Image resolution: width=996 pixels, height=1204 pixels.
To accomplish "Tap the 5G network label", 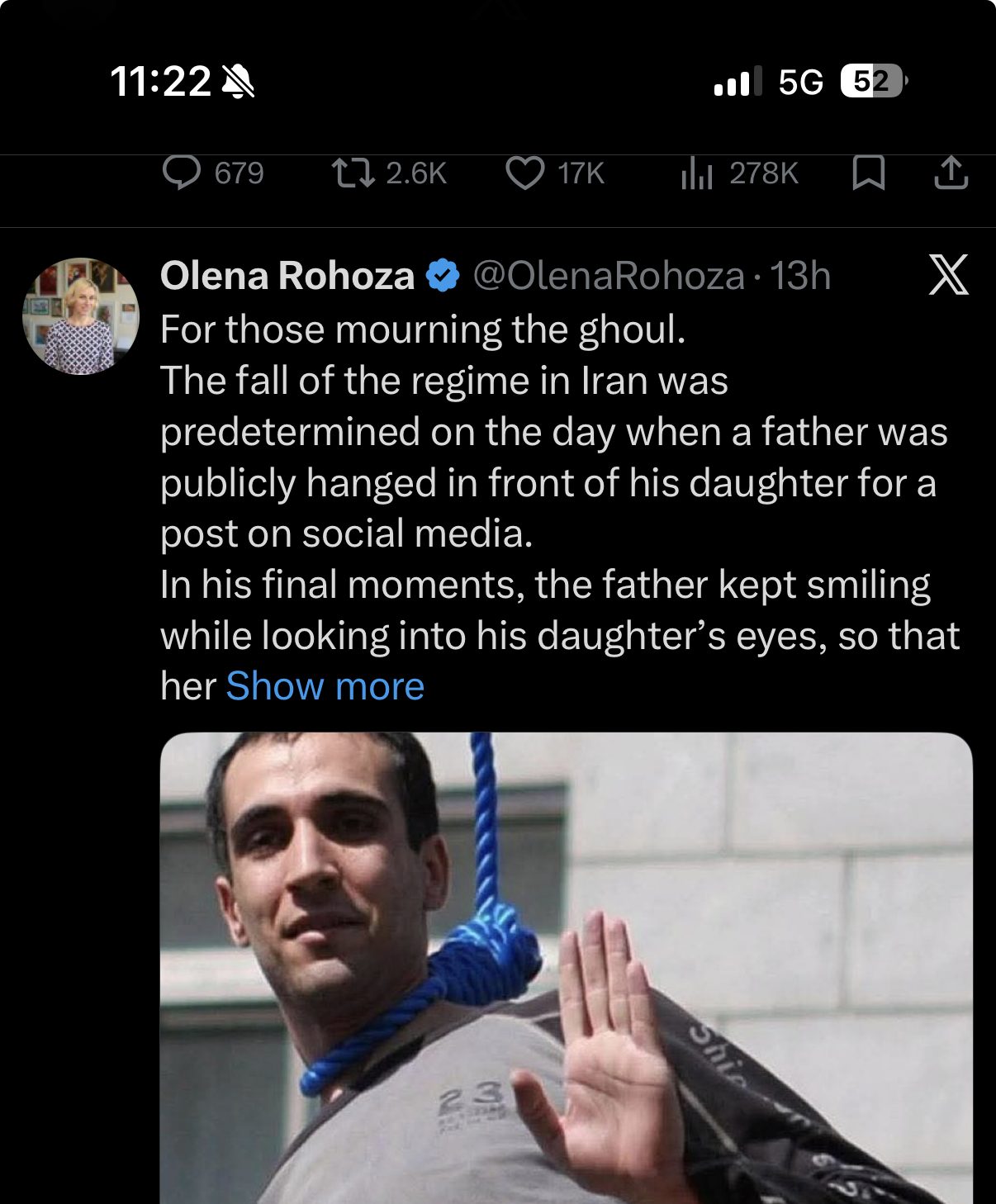I will click(800, 82).
